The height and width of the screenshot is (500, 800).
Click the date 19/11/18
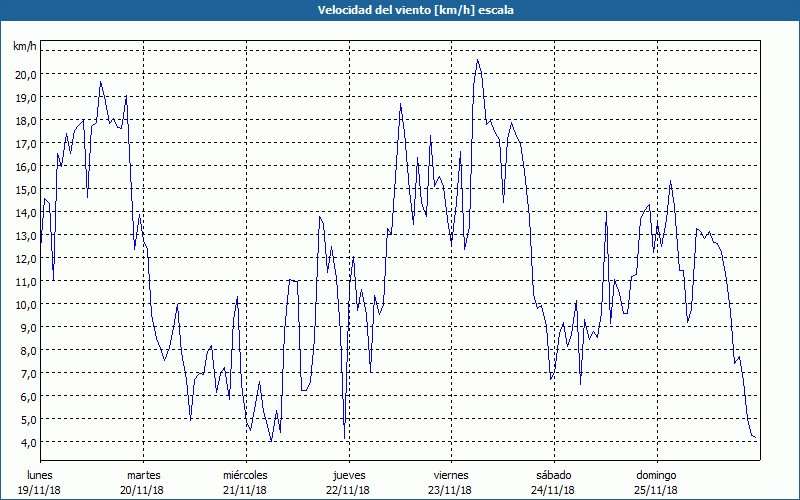[39, 490]
